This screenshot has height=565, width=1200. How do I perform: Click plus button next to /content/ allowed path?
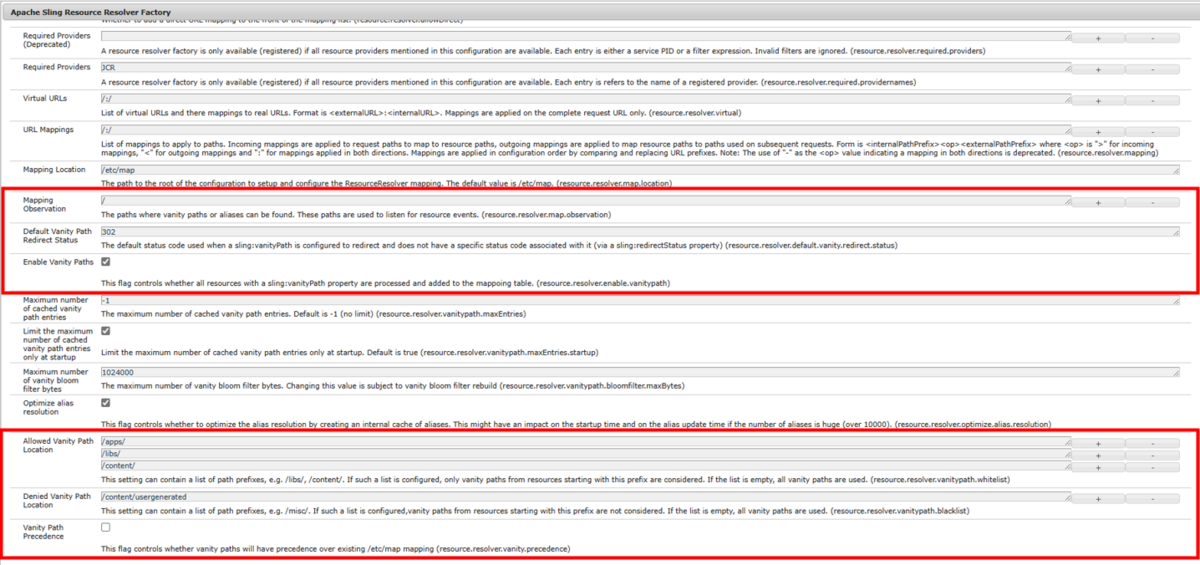(x=1098, y=467)
